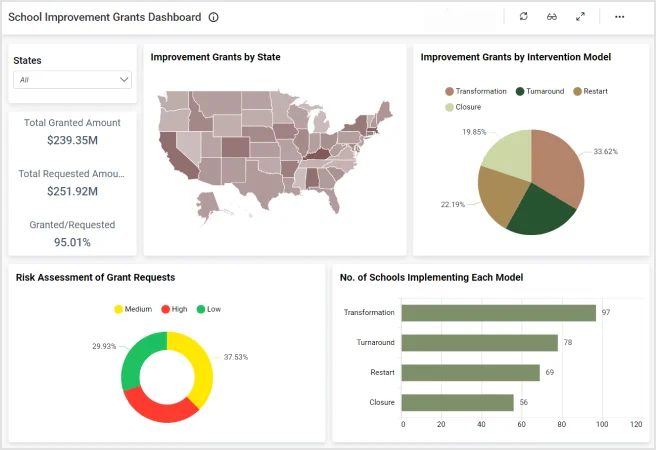Hide the Closure legend series

click(x=462, y=107)
